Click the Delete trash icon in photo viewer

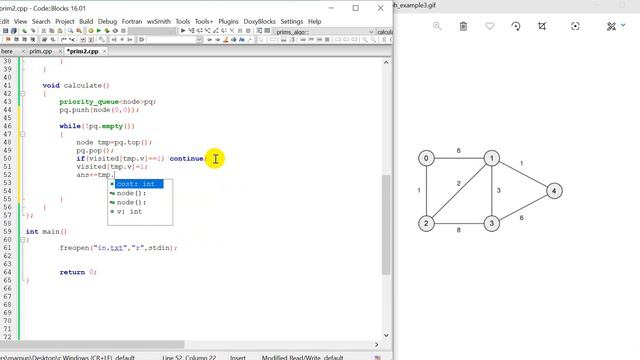click(x=463, y=26)
